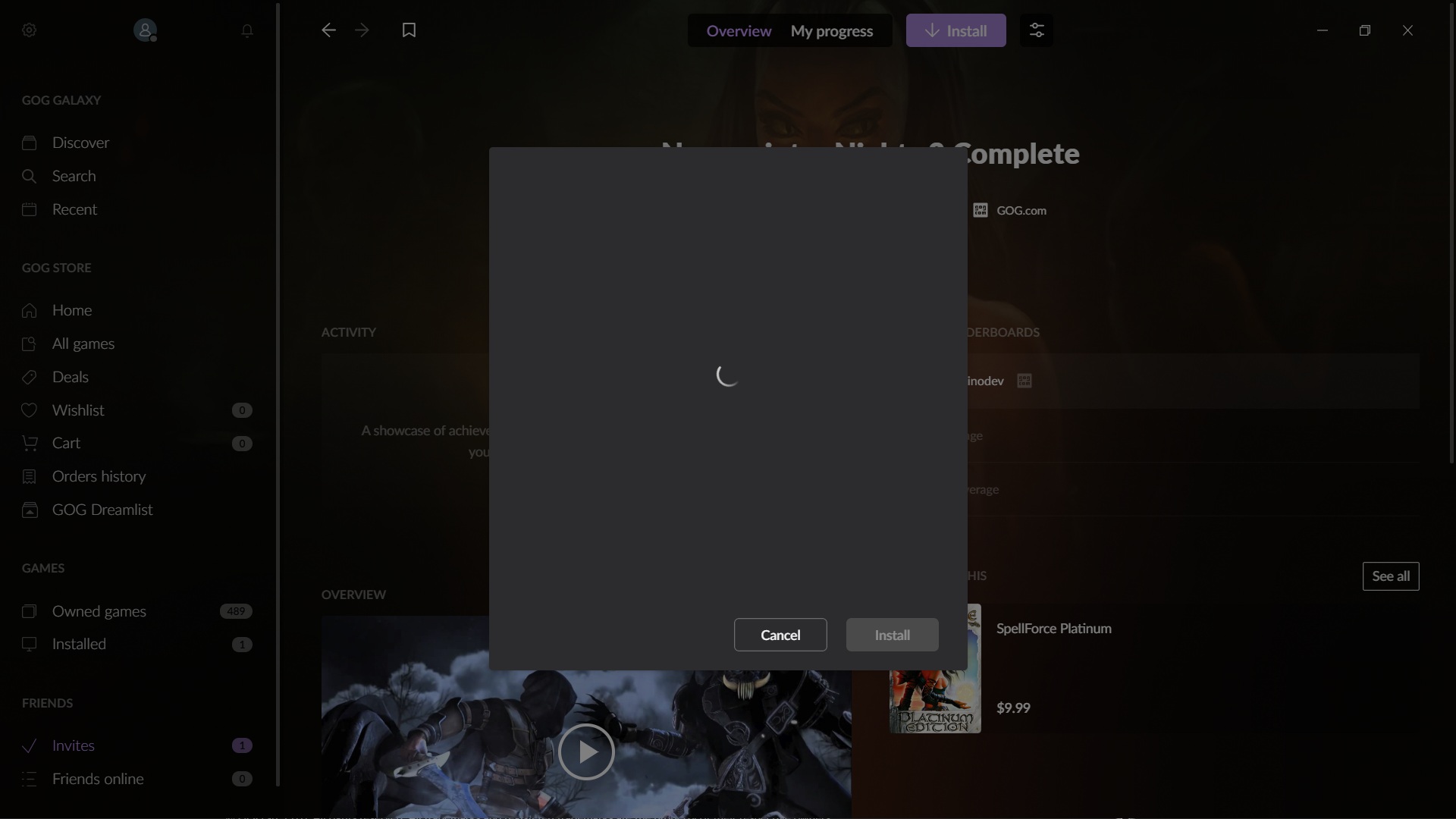Click the Search magnifier icon
The height and width of the screenshot is (819, 1456).
pyautogui.click(x=29, y=176)
